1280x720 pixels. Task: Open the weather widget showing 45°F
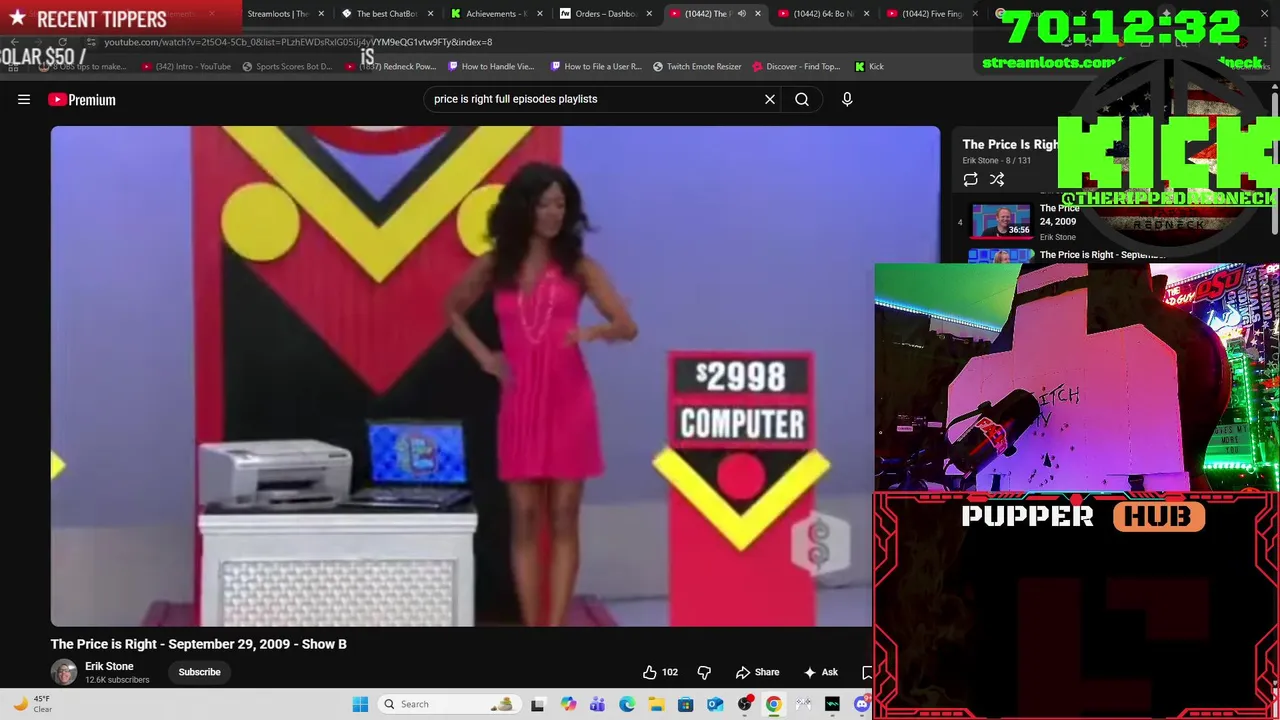(30, 704)
